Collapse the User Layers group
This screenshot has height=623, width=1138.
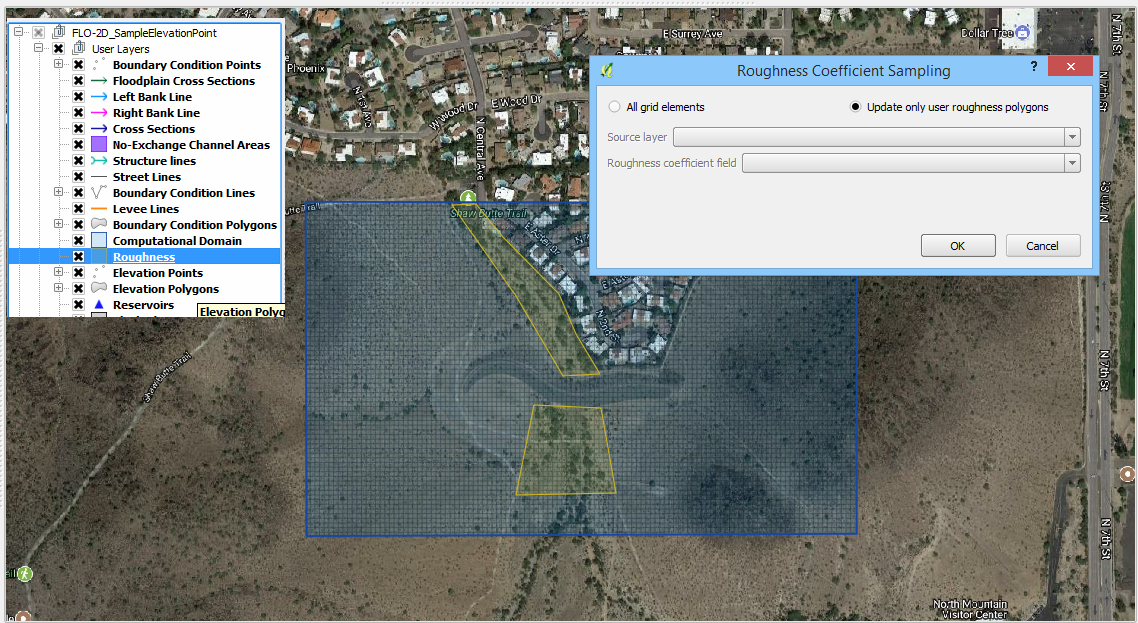[x=38, y=49]
